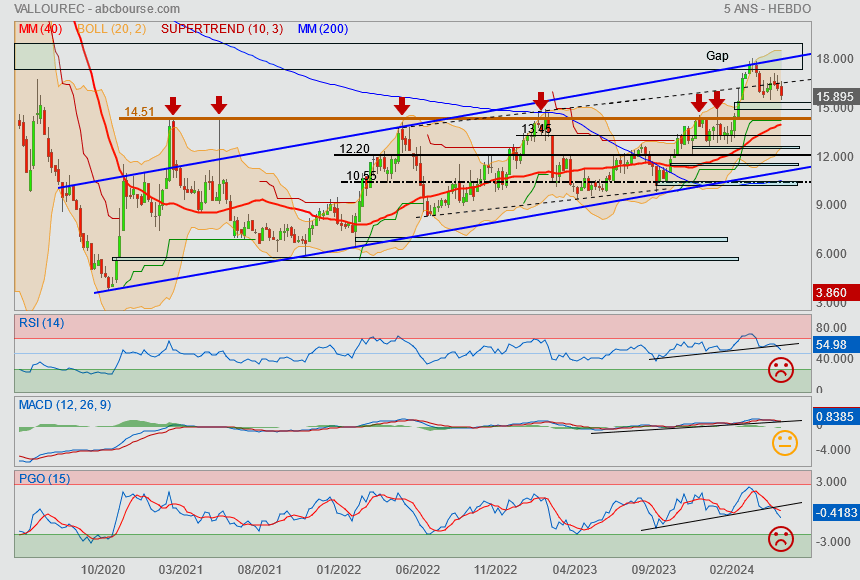The height and width of the screenshot is (580, 860).
Task: Click the 06/2022 date label
Action: coord(417,570)
